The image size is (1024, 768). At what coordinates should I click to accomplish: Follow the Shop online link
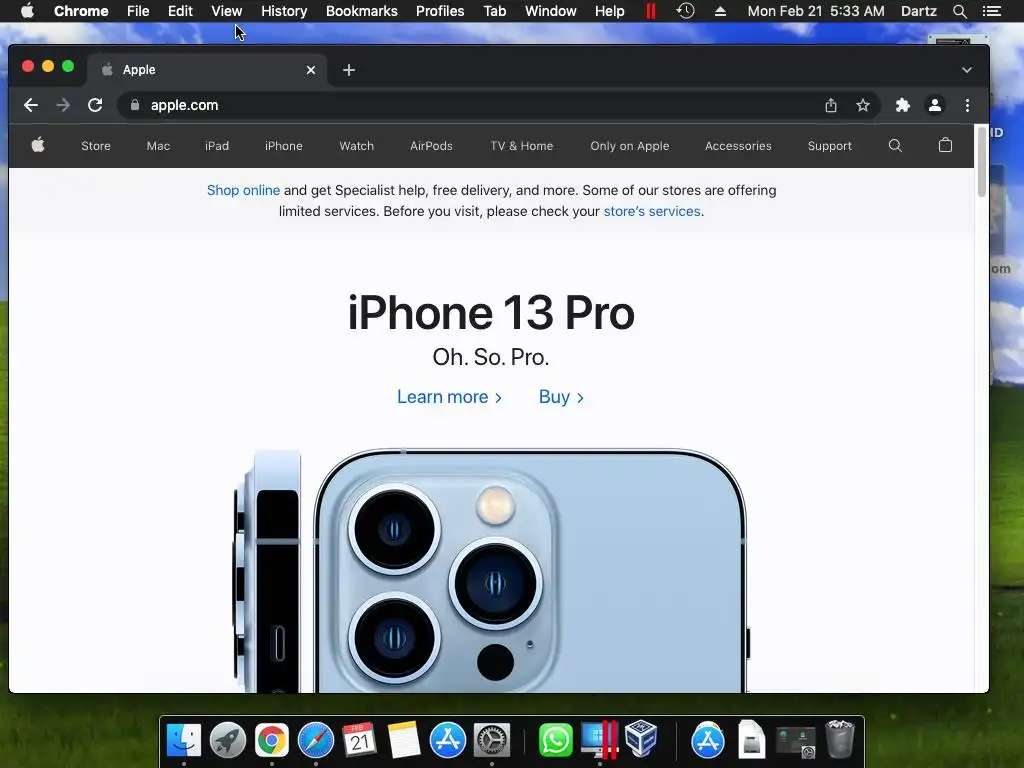tap(243, 190)
